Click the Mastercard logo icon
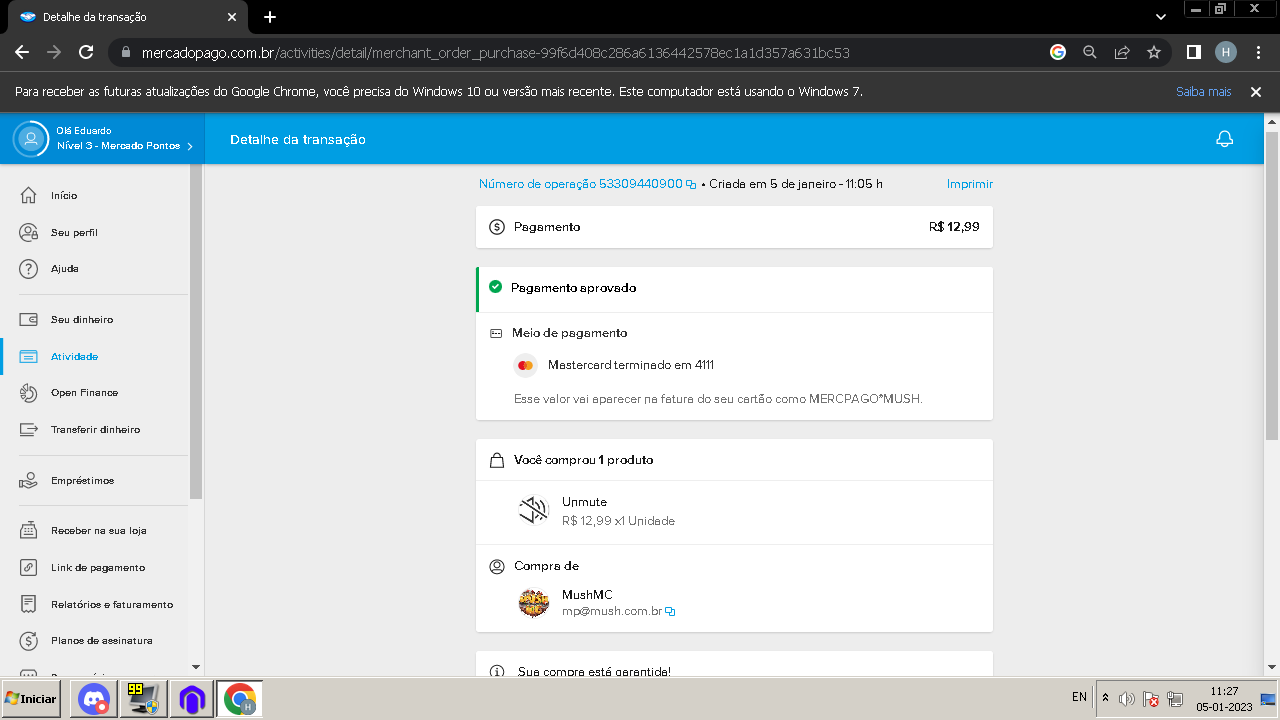This screenshot has height=720, width=1280. tap(526, 365)
